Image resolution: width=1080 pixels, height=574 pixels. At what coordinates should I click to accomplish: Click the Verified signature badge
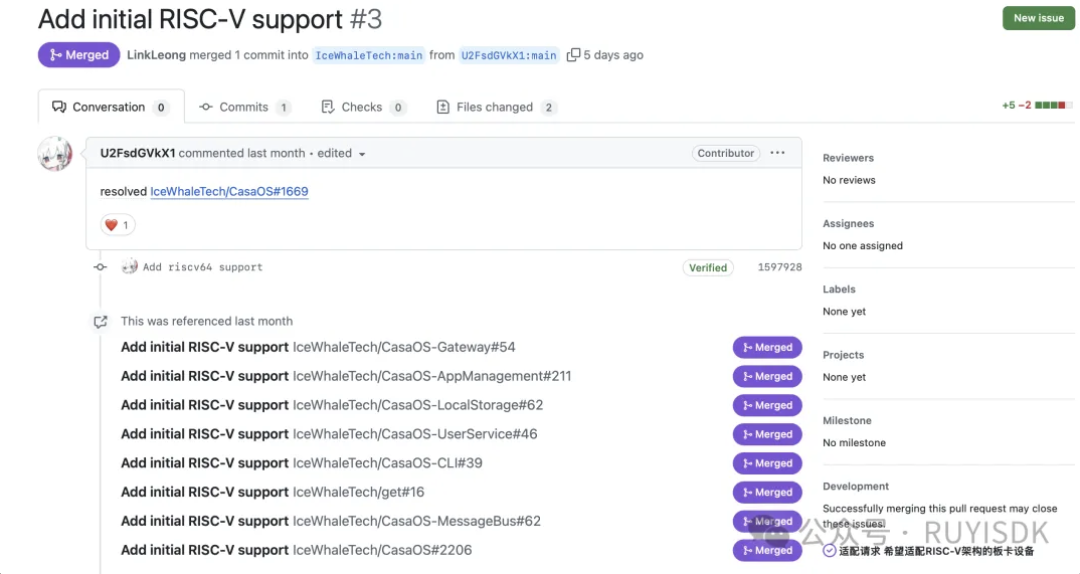[x=708, y=268]
